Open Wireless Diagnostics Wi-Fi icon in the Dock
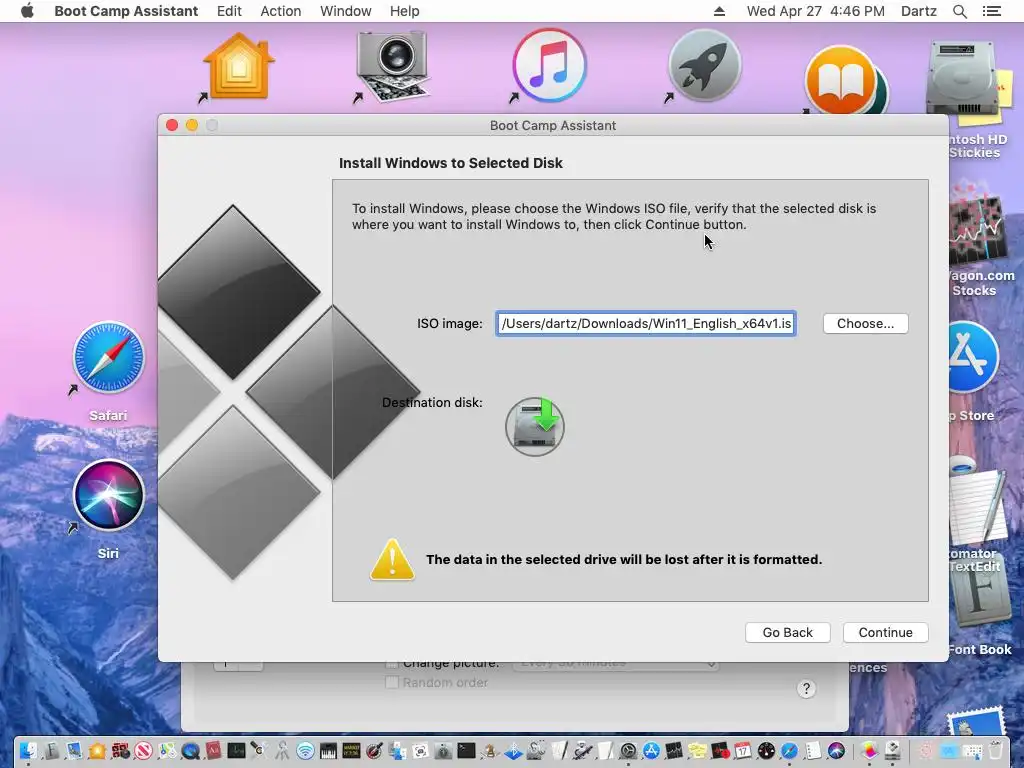 coord(305,750)
